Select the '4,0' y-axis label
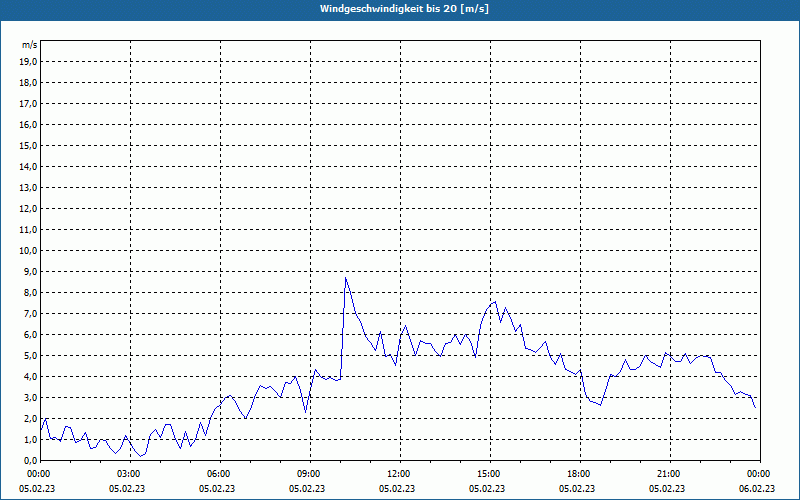Image resolution: width=800 pixels, height=500 pixels. pyautogui.click(x=30, y=377)
